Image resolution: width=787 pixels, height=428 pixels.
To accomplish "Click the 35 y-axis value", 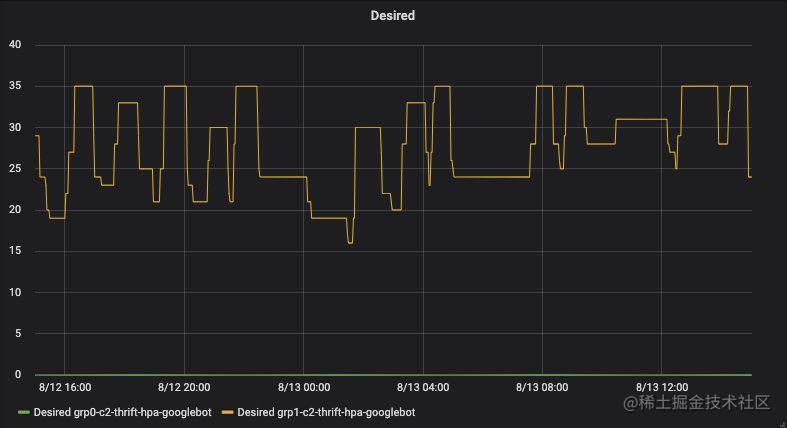I will [15, 86].
